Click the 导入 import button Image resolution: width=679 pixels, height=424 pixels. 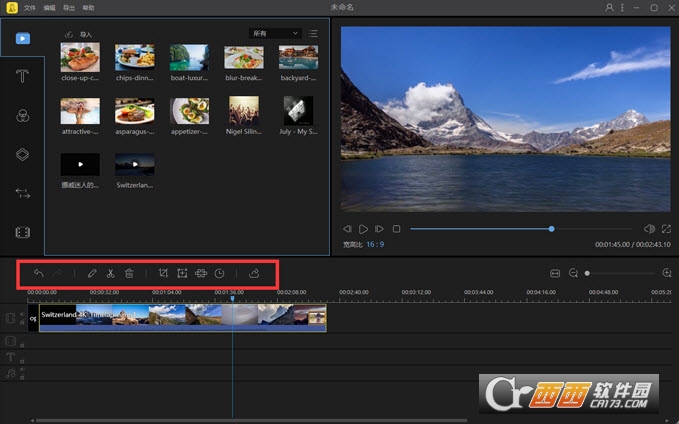(78, 34)
